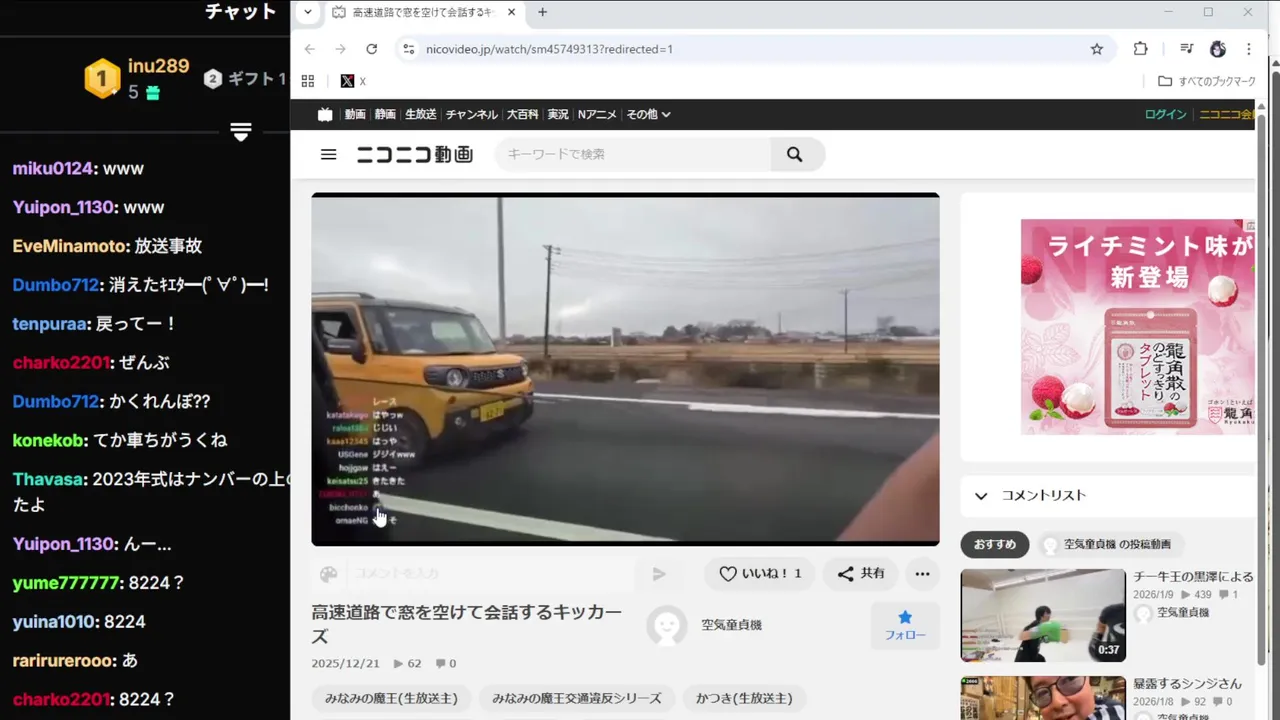Open the media control icon in the toolbar
This screenshot has height=720, width=1280.
pos(1186,49)
